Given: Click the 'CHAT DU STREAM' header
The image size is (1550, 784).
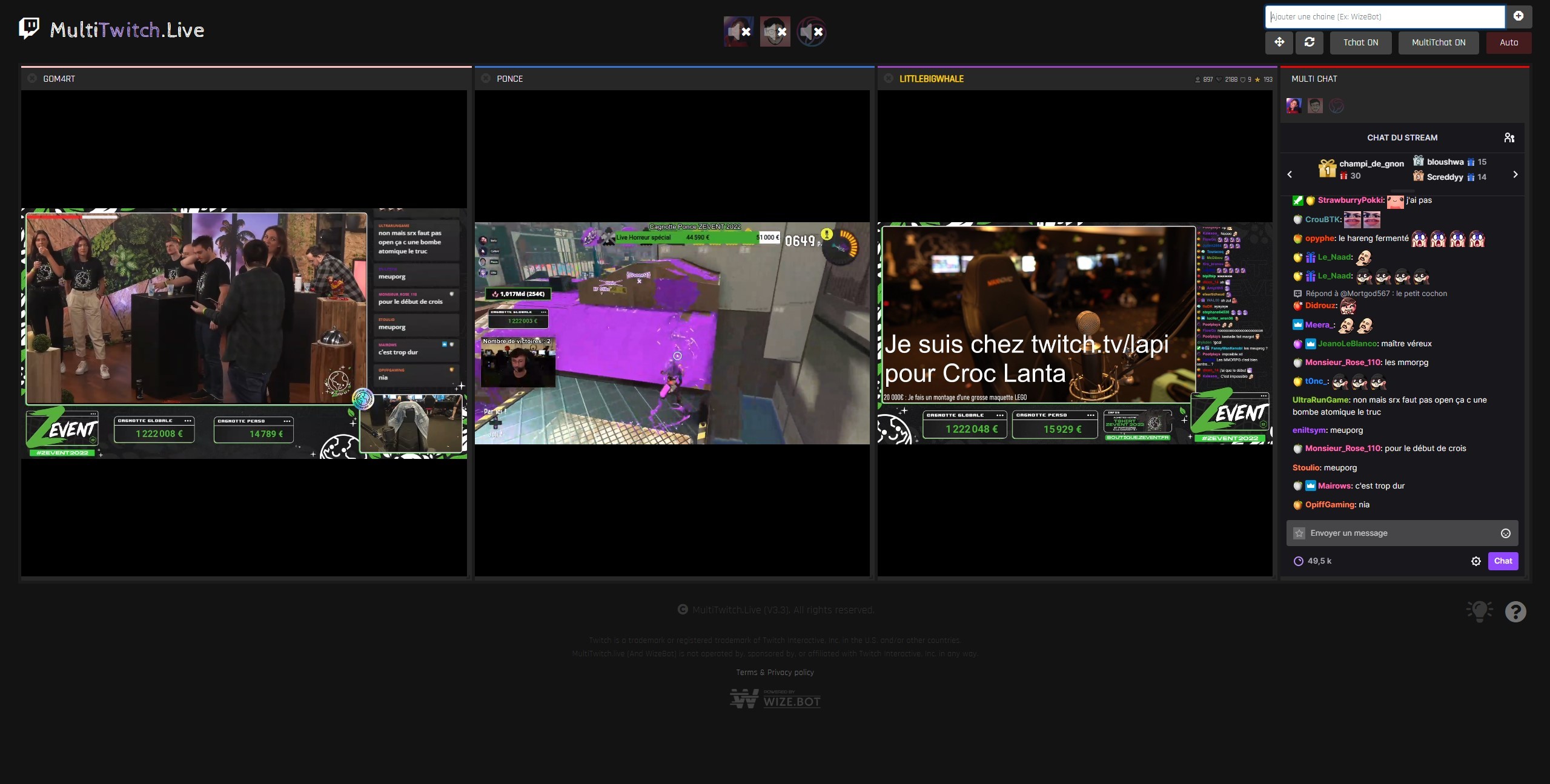Looking at the screenshot, I should 1402,137.
